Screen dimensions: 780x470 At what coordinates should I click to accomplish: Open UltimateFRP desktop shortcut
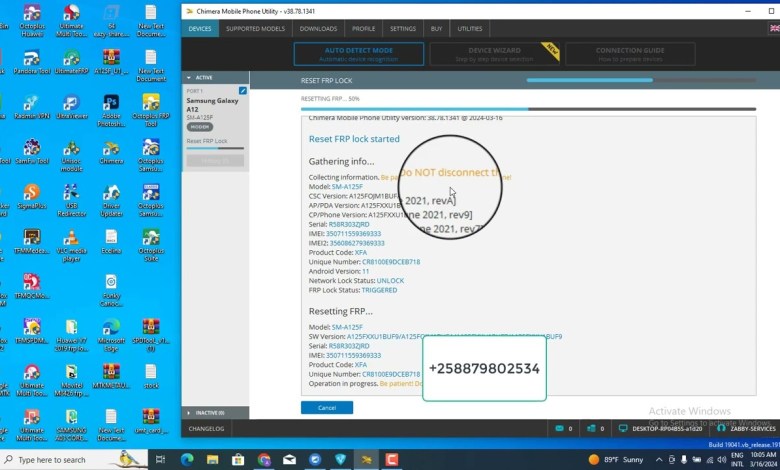point(72,62)
